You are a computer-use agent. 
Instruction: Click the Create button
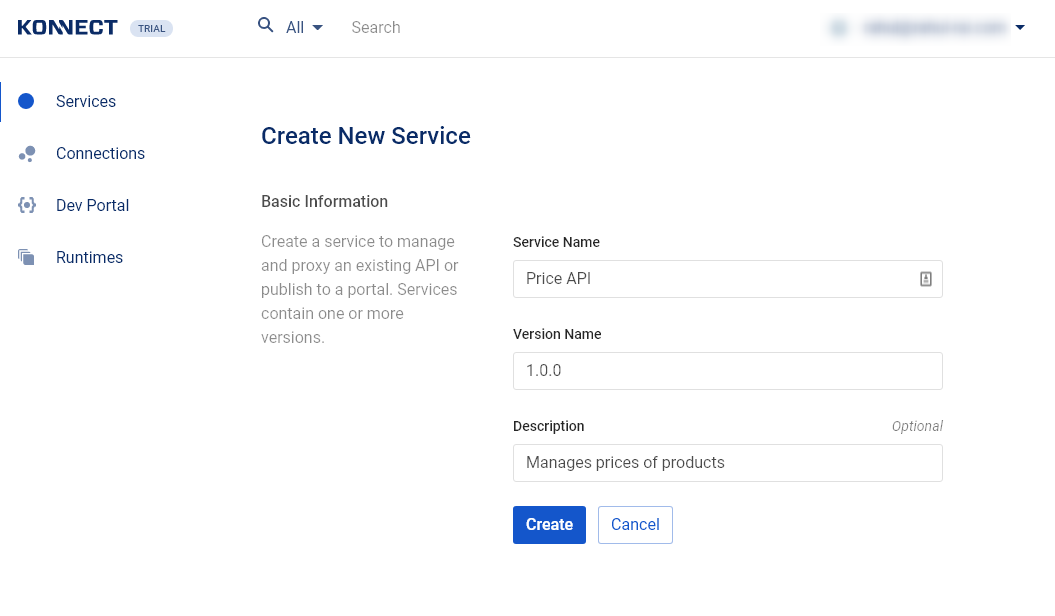click(x=549, y=525)
